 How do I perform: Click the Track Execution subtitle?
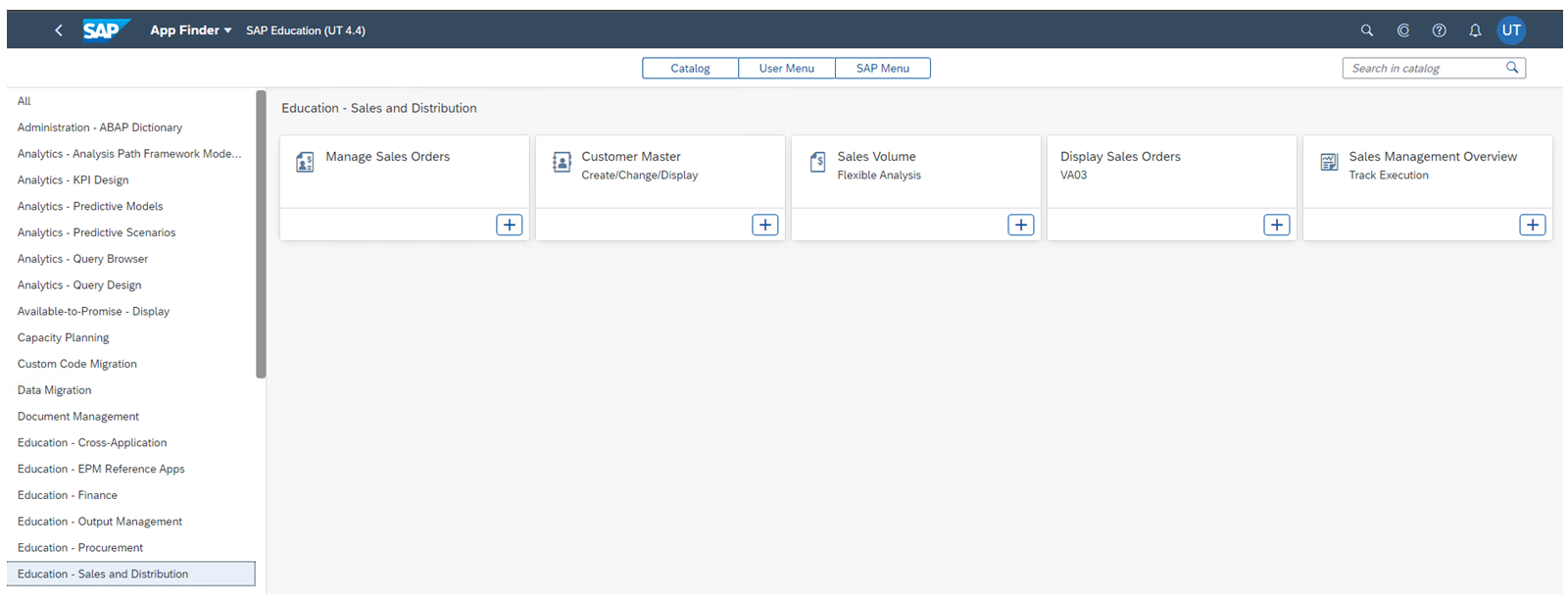pos(1389,176)
